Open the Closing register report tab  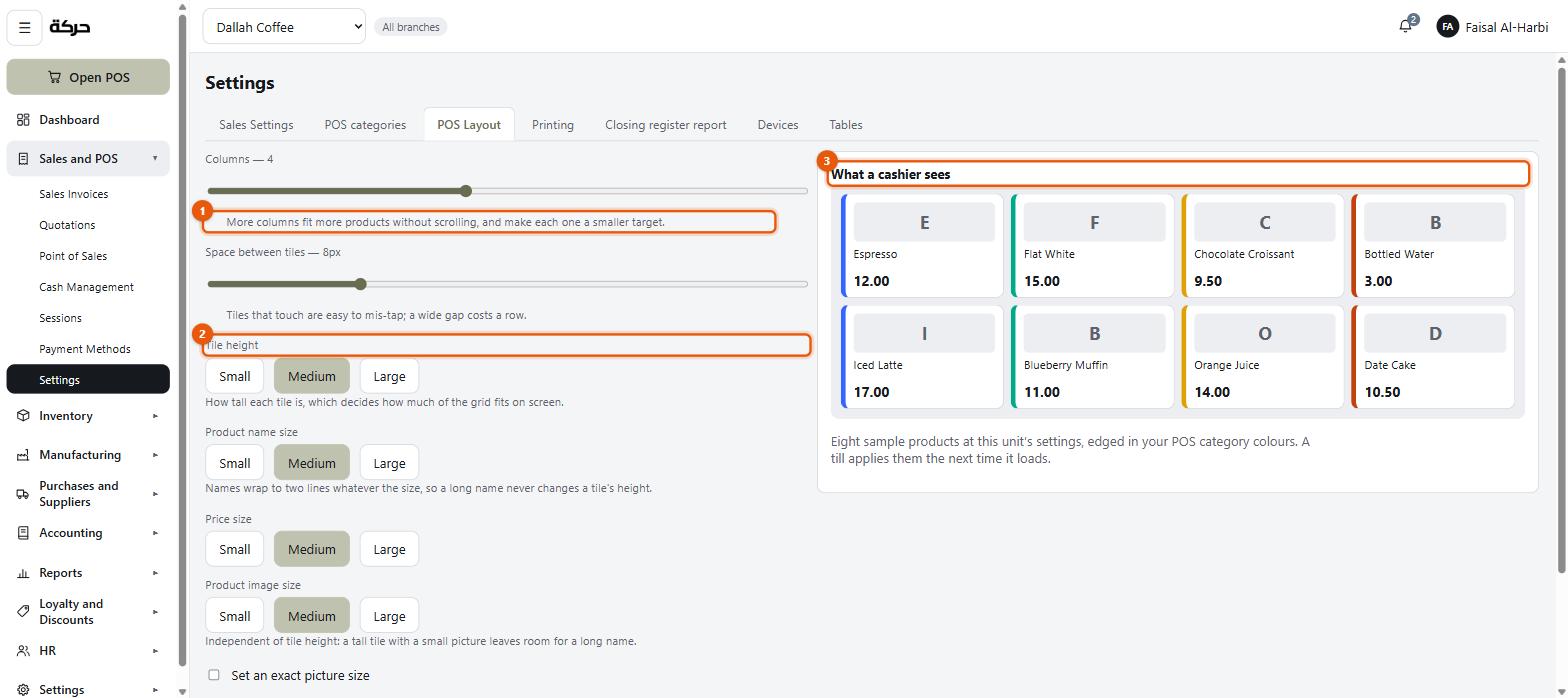click(x=666, y=125)
